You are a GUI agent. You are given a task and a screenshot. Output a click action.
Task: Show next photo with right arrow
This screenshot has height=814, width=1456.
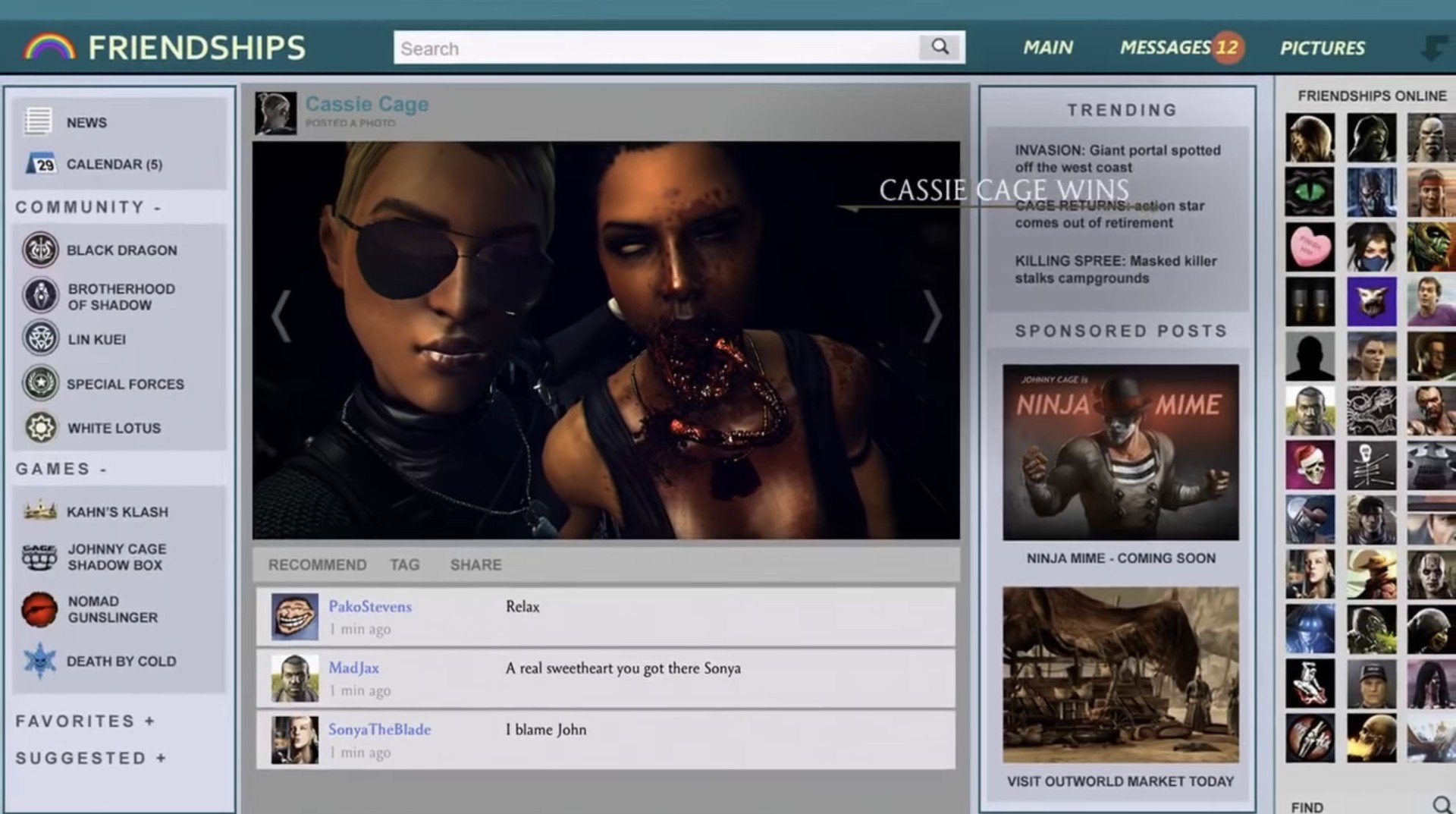[932, 316]
